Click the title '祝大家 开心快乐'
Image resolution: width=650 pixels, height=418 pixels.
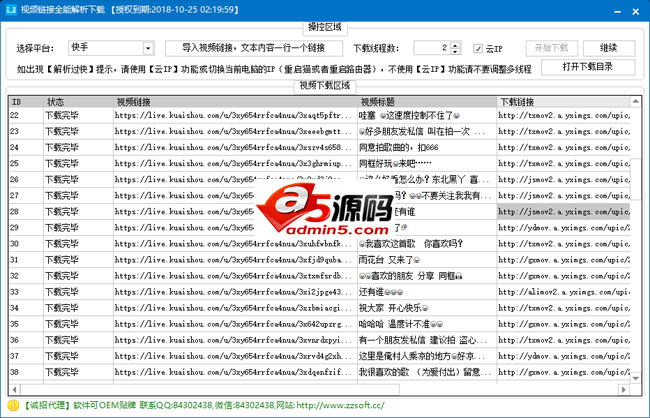pyautogui.click(x=393, y=308)
